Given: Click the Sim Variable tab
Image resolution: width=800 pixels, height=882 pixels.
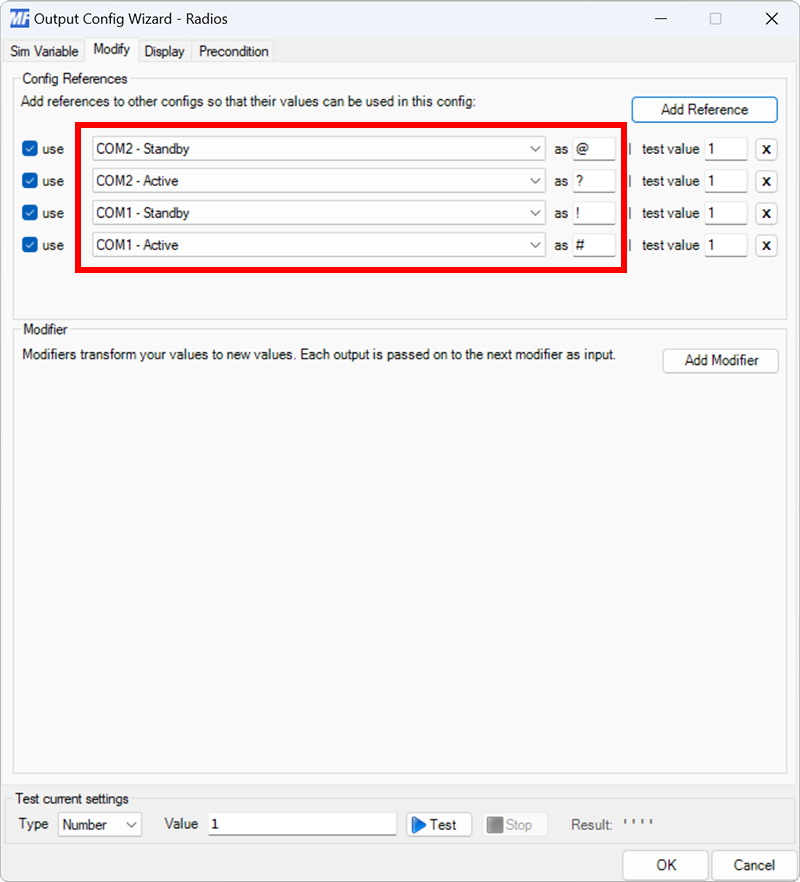Looking at the screenshot, I should pyautogui.click(x=43, y=50).
